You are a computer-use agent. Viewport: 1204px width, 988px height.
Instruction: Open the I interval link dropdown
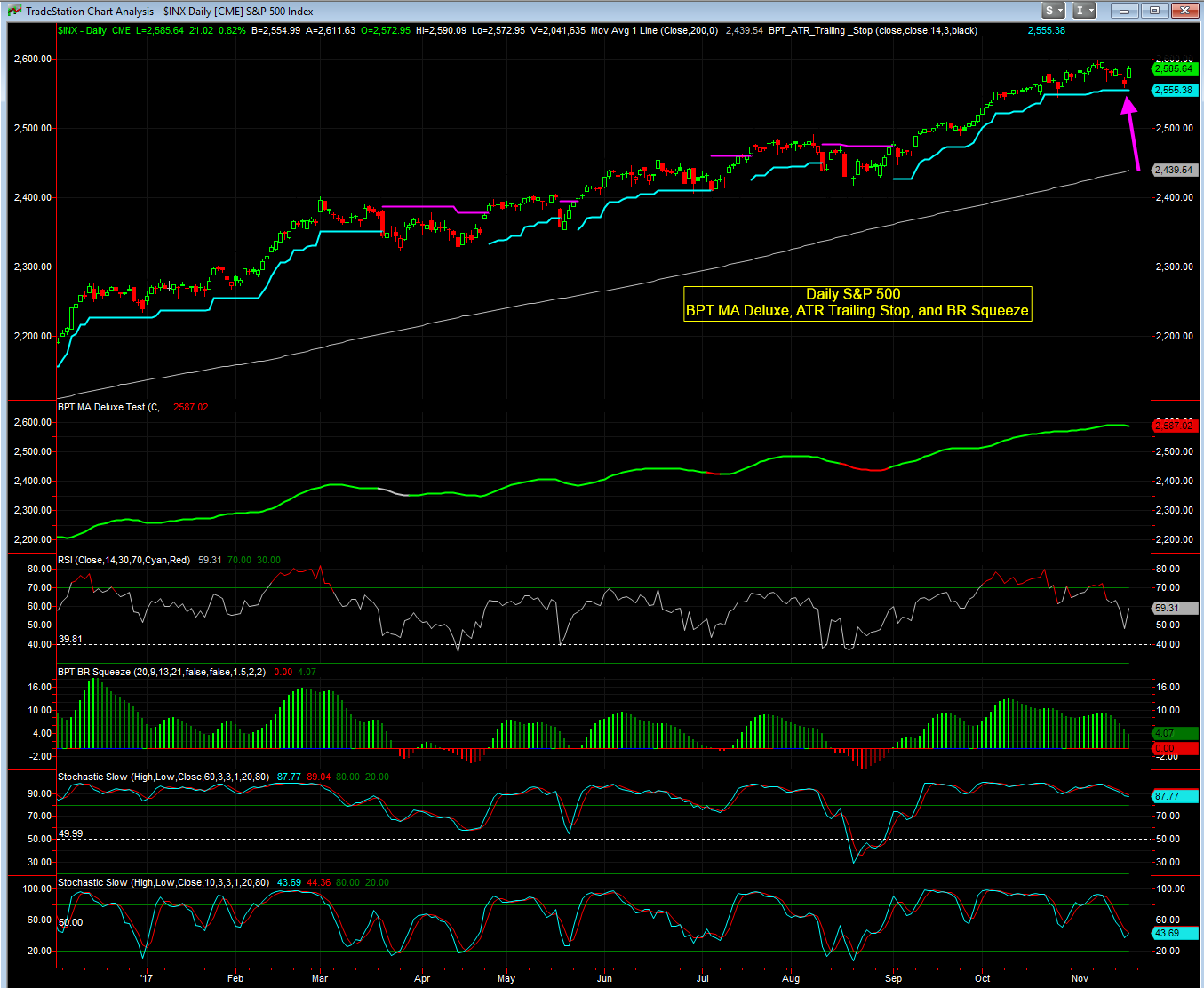1084,11
